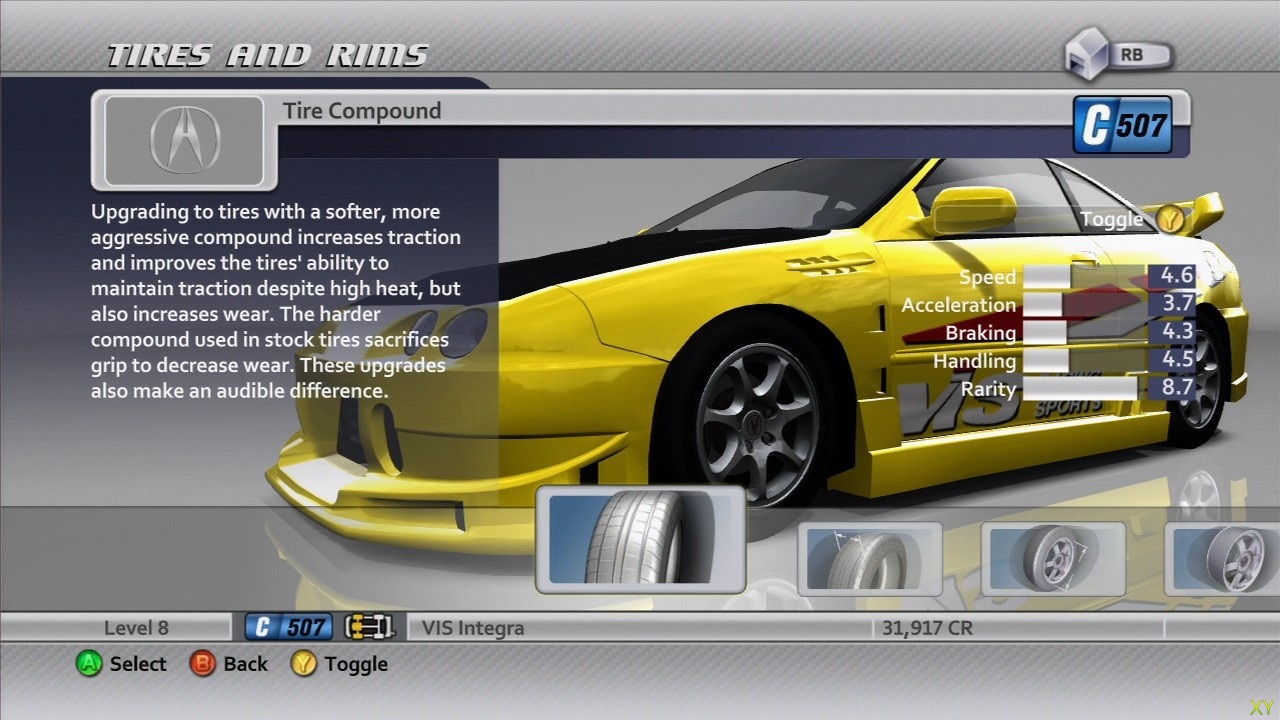The height and width of the screenshot is (720, 1280).
Task: Open the rim size upgrade thumbnail
Action: 1053,559
